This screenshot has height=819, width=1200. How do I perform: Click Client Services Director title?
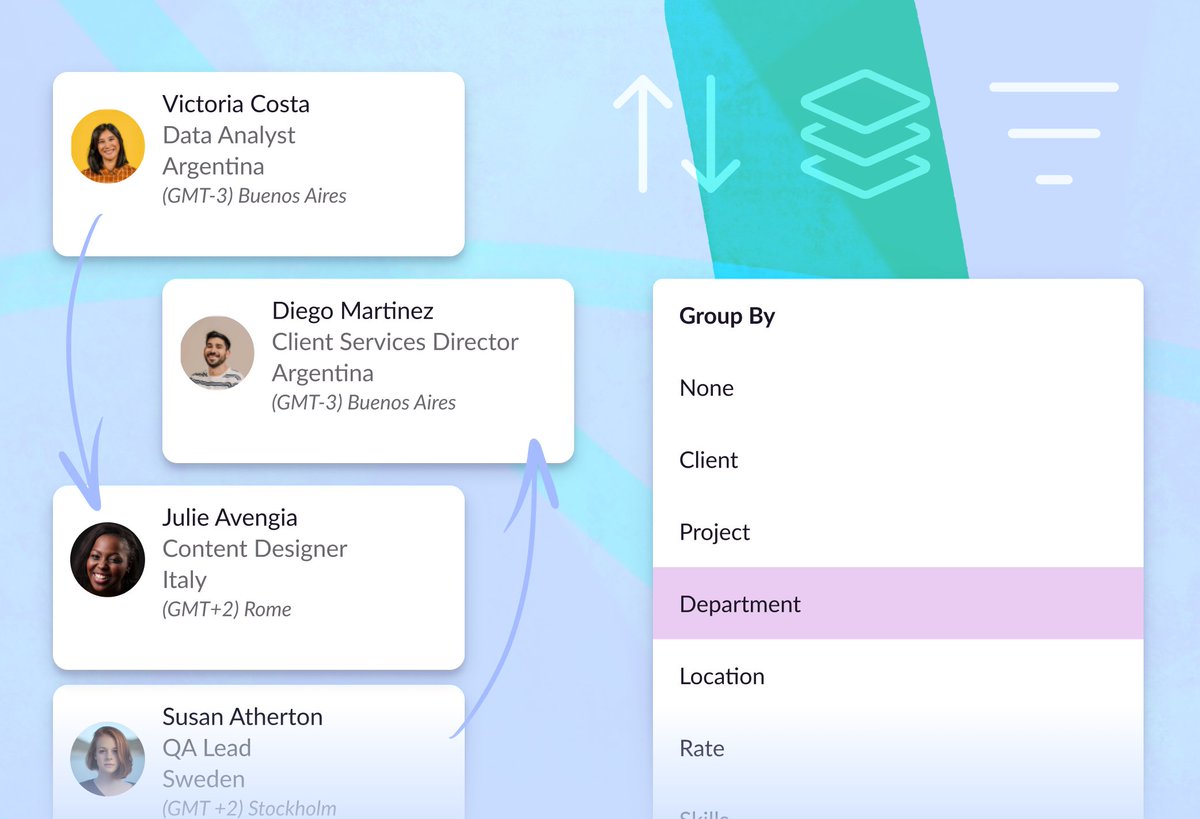[395, 342]
